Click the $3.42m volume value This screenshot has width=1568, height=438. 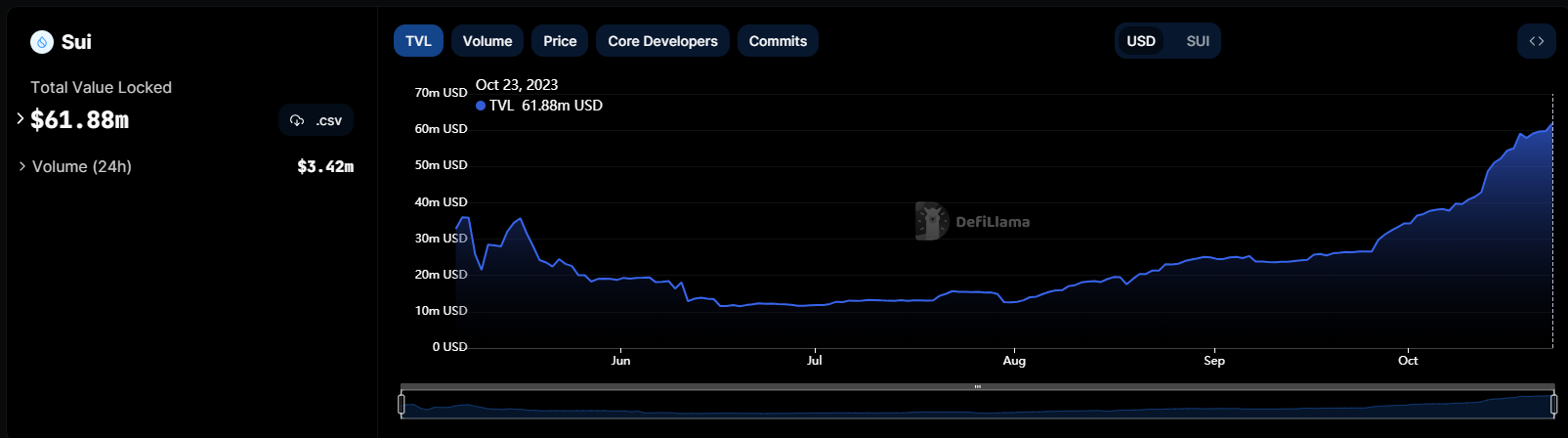point(325,166)
